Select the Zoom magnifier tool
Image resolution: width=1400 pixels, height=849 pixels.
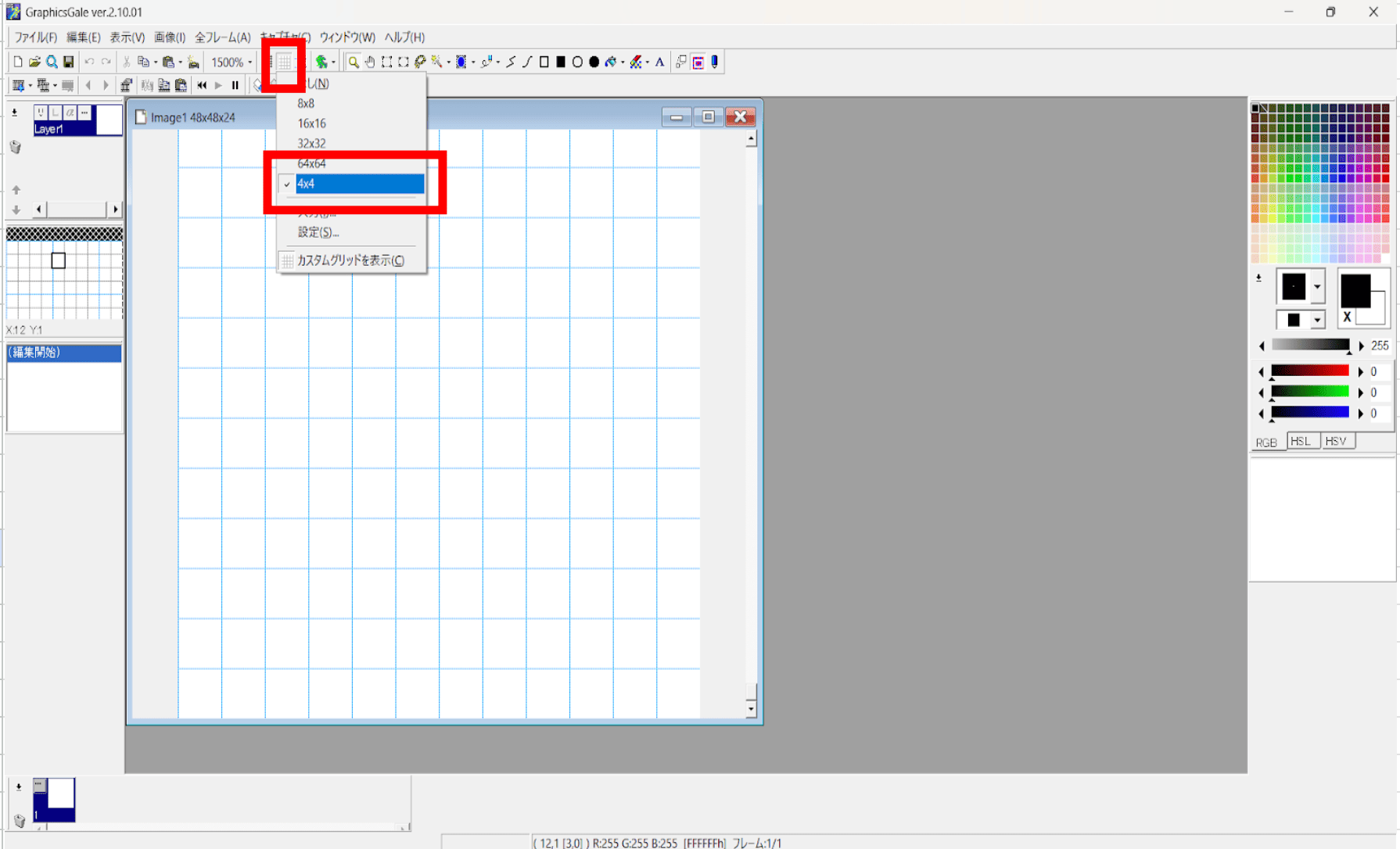click(x=354, y=63)
